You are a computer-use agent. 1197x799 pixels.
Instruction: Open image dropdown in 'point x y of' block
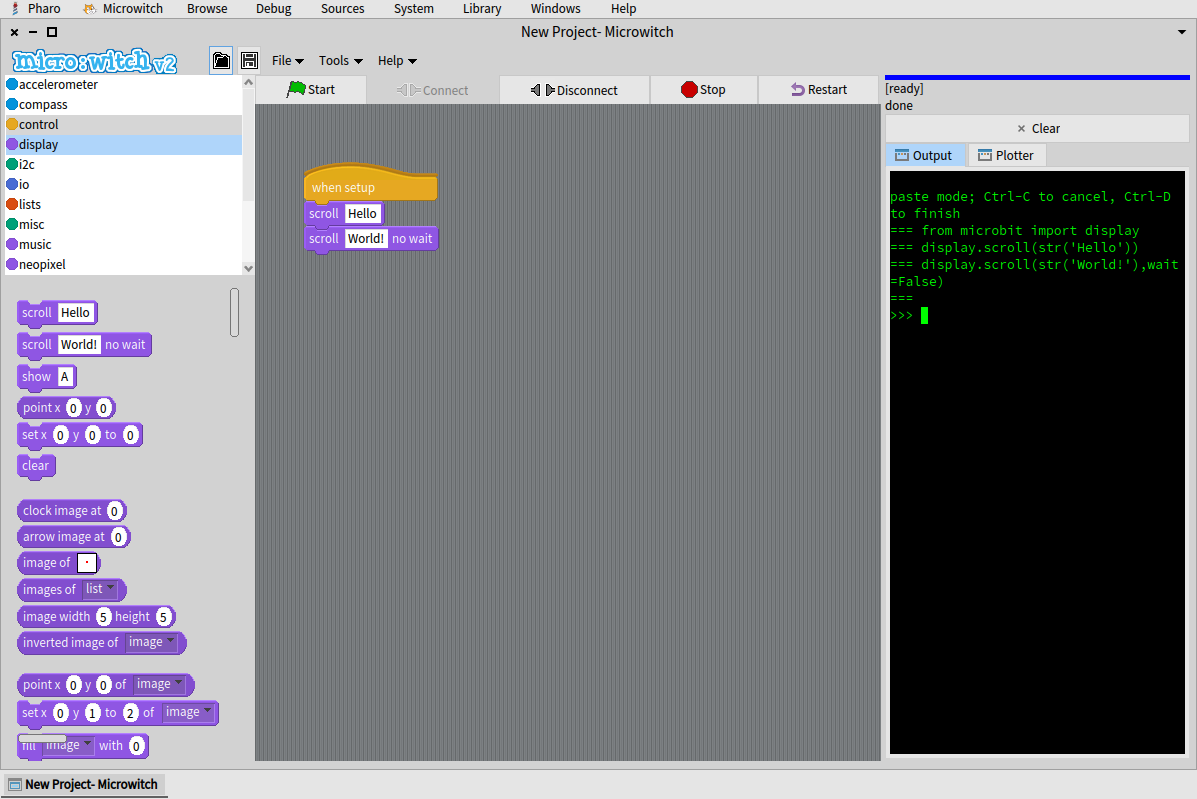click(x=160, y=684)
